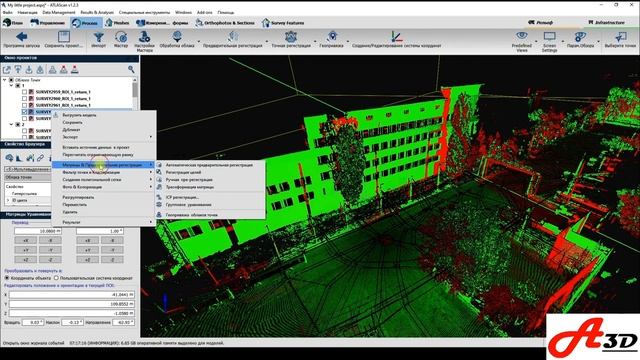The width and height of the screenshot is (640, 360).
Task: Open dropdown arrow beside Predefined Views
Action: coord(536,42)
